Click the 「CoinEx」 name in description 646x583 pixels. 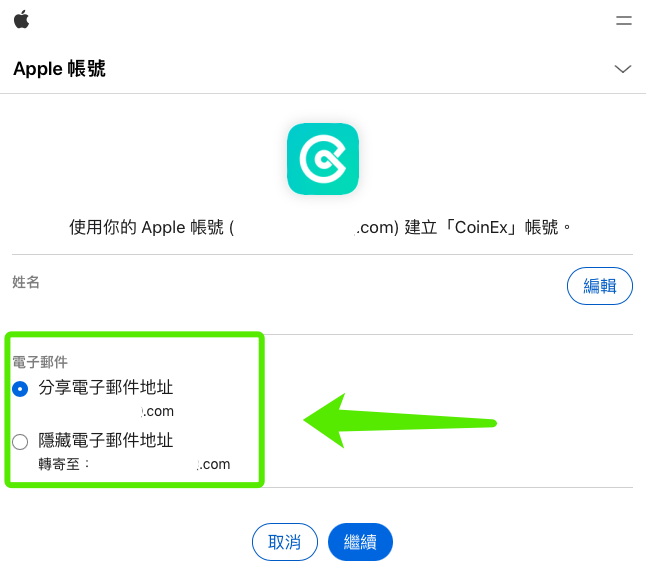coord(480,227)
